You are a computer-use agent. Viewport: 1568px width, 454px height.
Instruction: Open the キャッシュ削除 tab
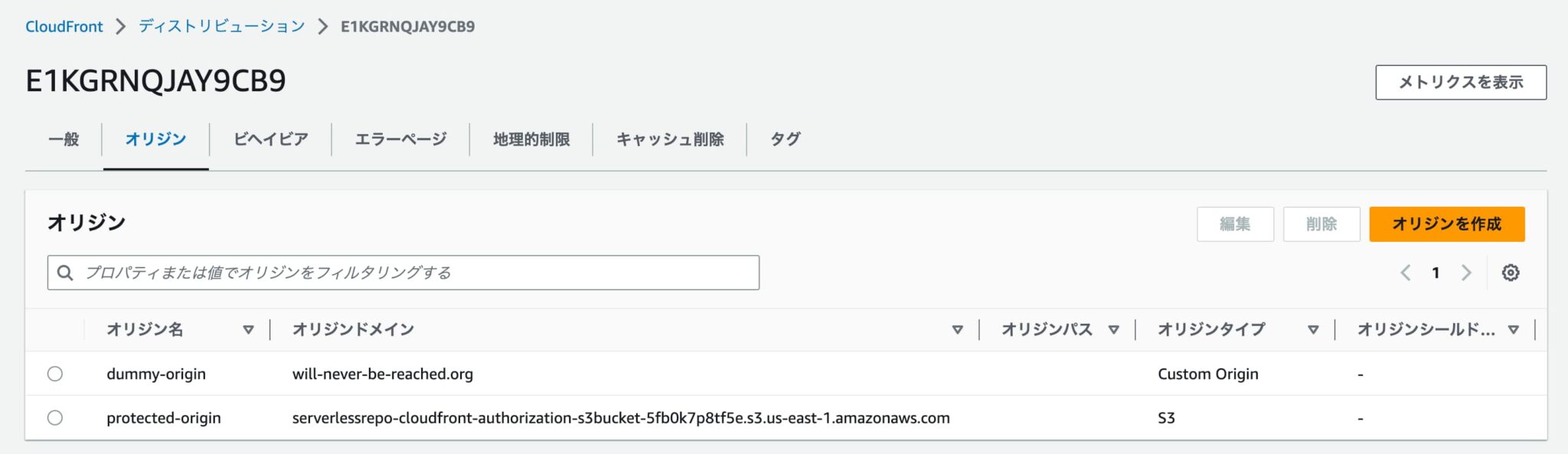(x=670, y=139)
